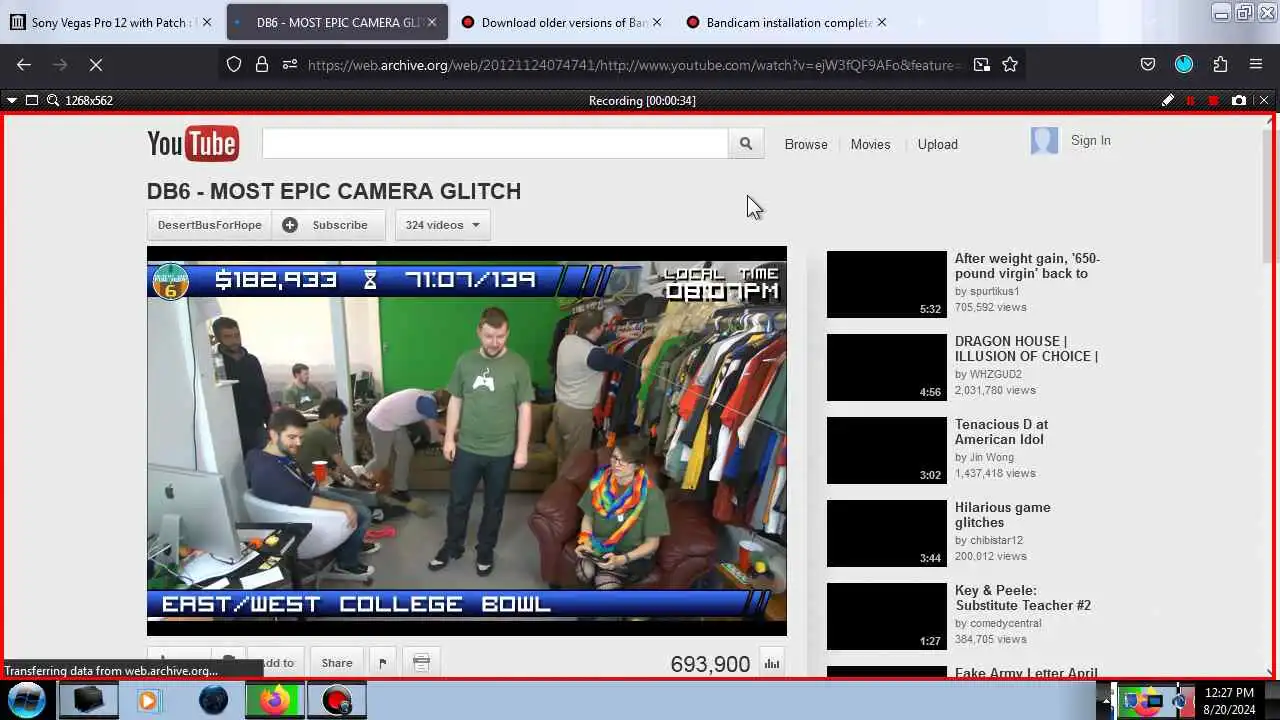Click the browser URL address field
The image size is (1280, 720).
click(632, 64)
